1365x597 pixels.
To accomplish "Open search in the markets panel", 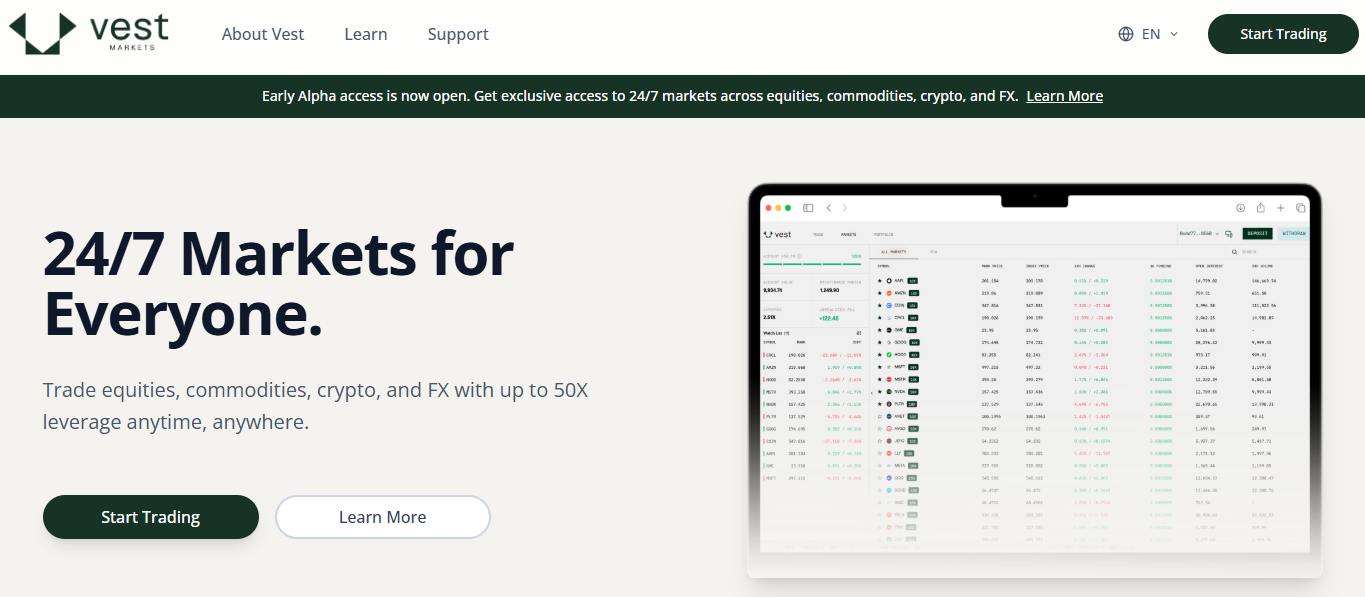I will coord(1235,252).
